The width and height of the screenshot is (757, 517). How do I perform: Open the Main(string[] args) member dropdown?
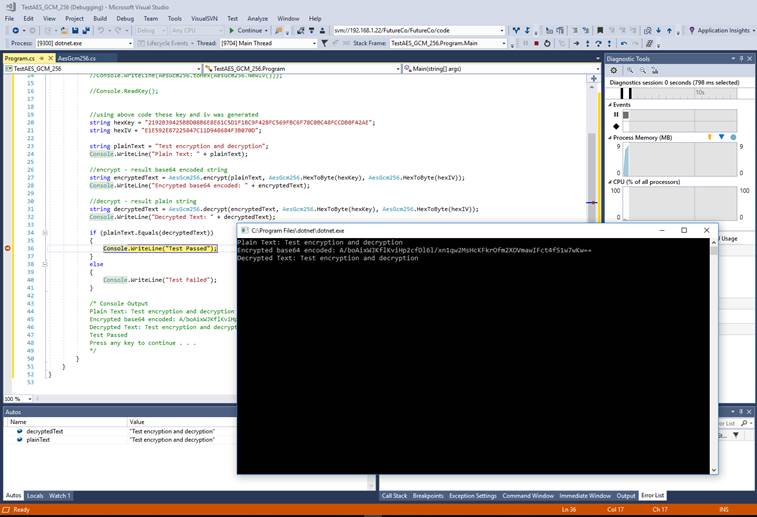pos(598,69)
